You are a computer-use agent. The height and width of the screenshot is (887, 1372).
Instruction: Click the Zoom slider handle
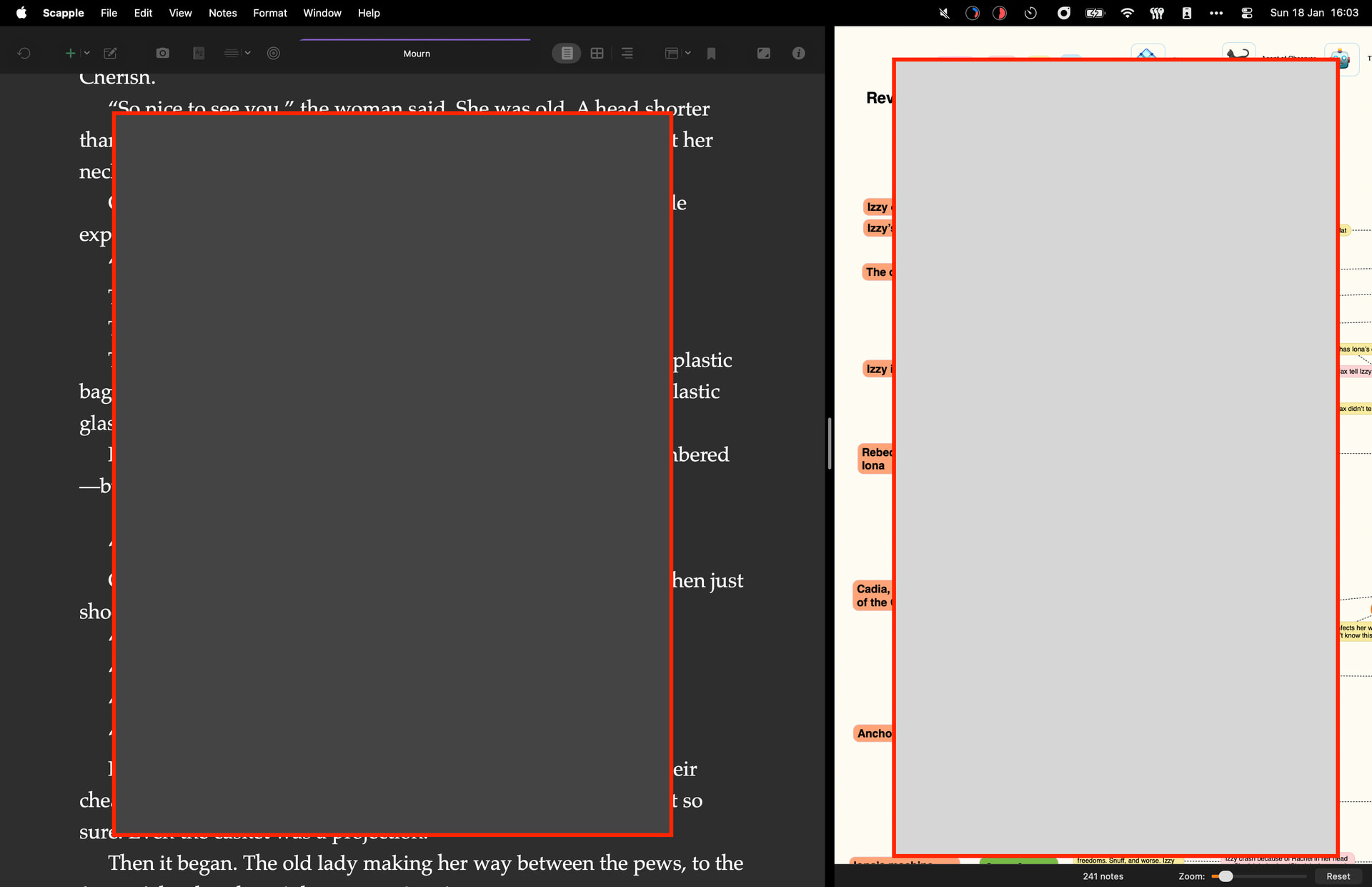click(x=1226, y=876)
